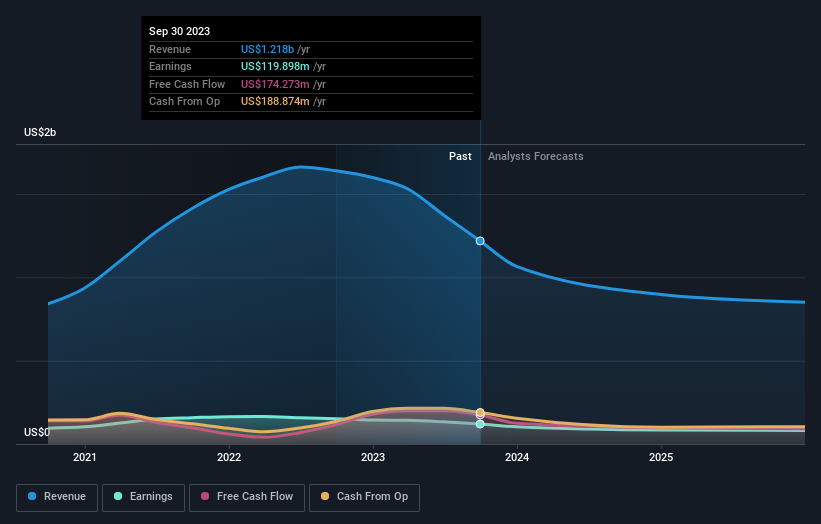Click the 'Free Cash Flow' row label in tooltip
821x524 pixels.
[x=187, y=84]
